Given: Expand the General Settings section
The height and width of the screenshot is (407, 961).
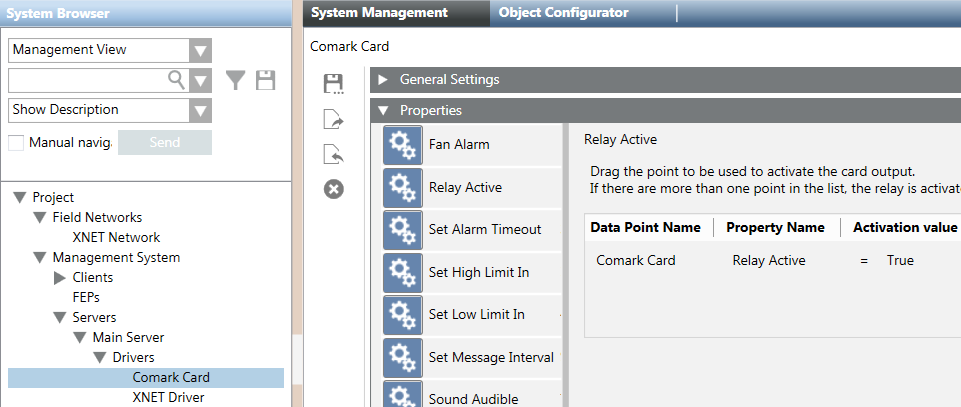Looking at the screenshot, I should [x=383, y=79].
